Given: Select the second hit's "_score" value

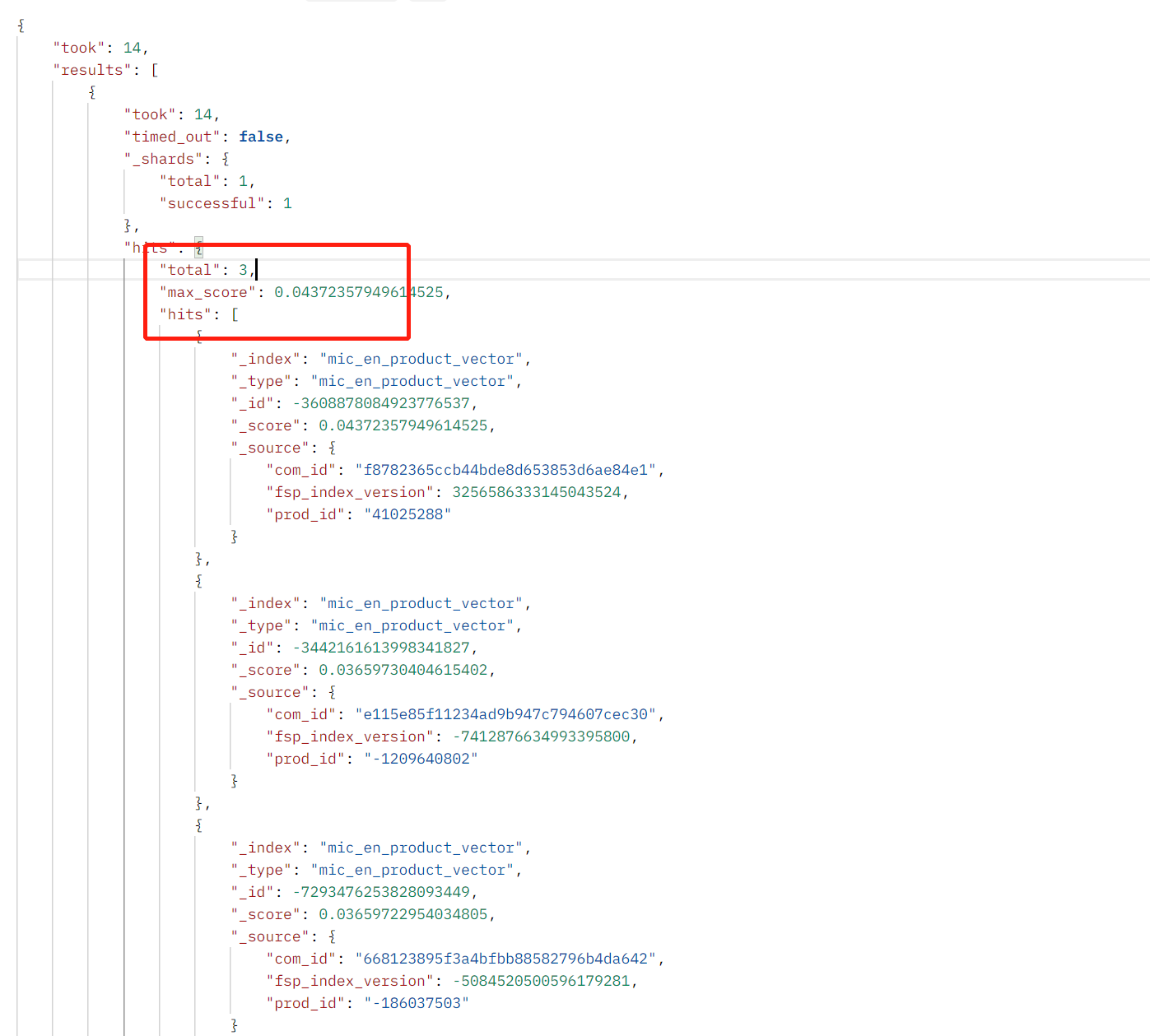Looking at the screenshot, I should click(x=405, y=669).
